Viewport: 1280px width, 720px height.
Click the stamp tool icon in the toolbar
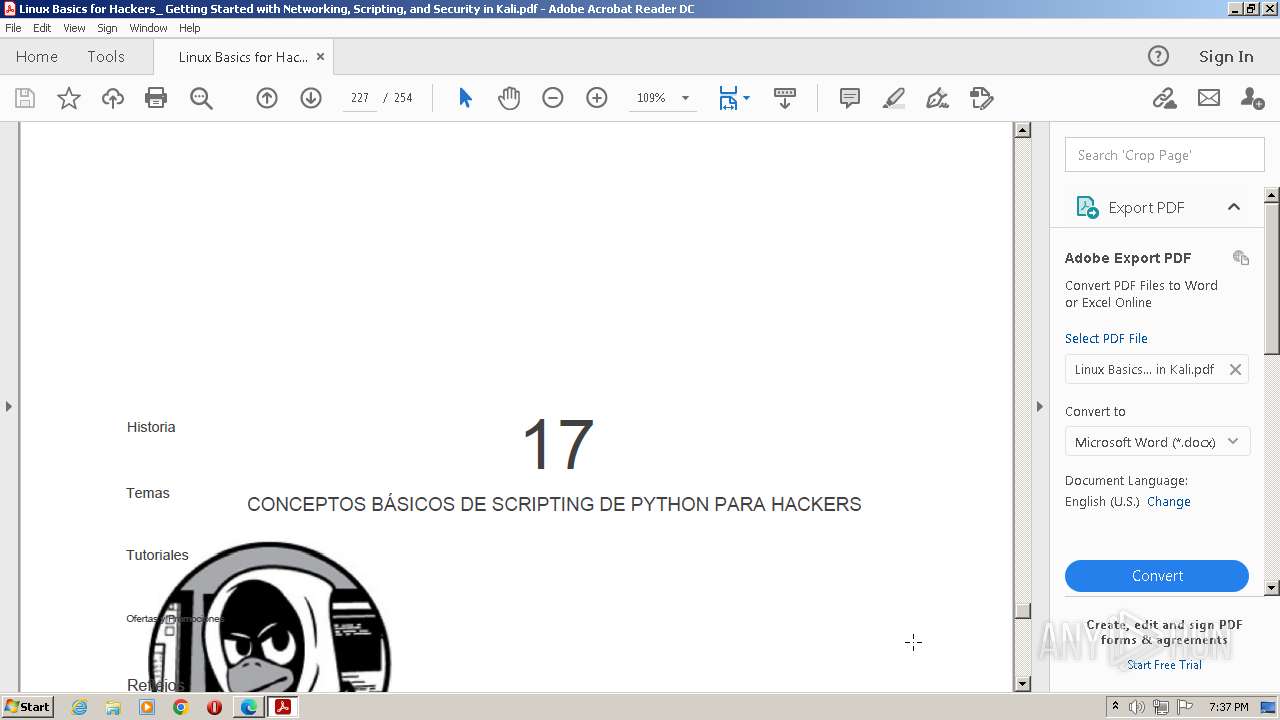click(x=982, y=98)
